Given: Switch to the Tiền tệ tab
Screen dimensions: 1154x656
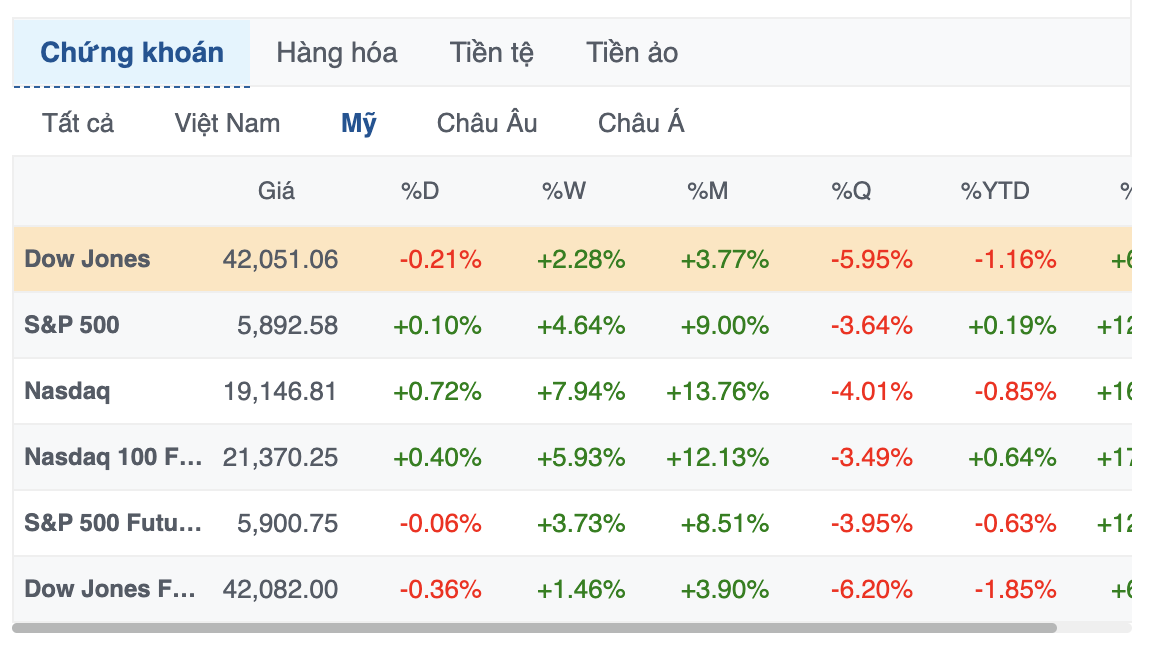Looking at the screenshot, I should point(491,53).
